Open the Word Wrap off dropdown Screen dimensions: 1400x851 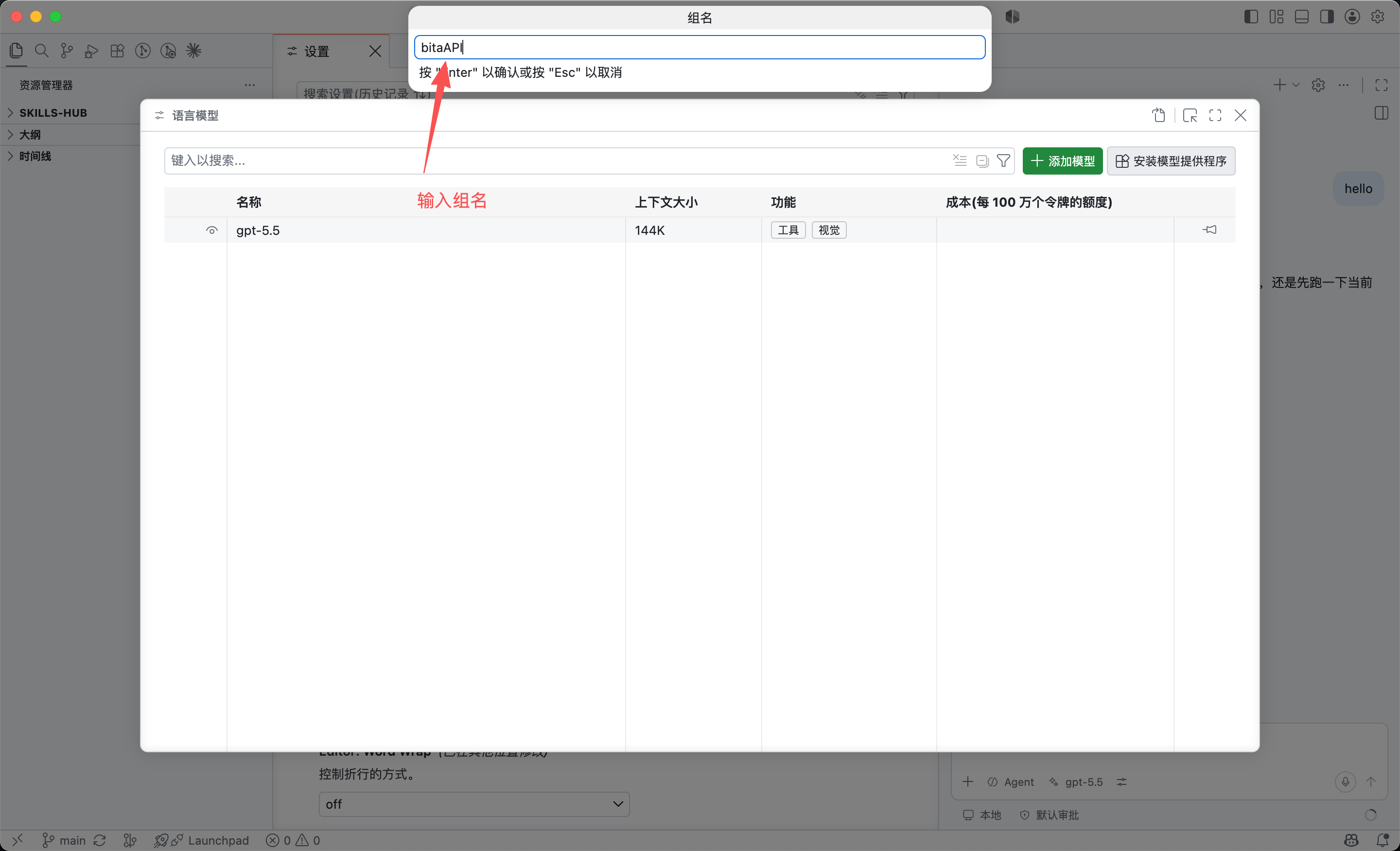coord(474,804)
